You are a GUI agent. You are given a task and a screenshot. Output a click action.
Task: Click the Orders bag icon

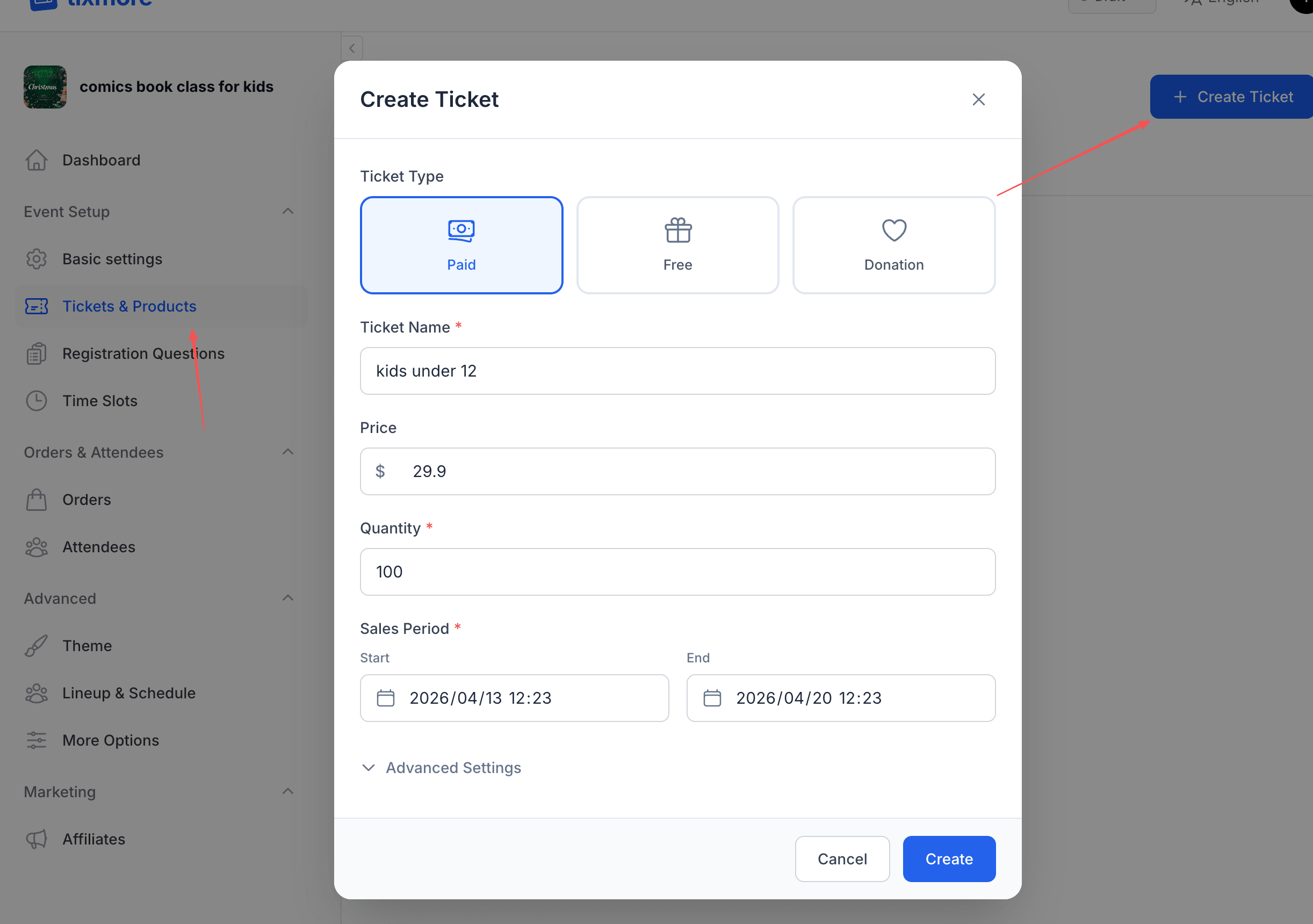click(x=37, y=499)
